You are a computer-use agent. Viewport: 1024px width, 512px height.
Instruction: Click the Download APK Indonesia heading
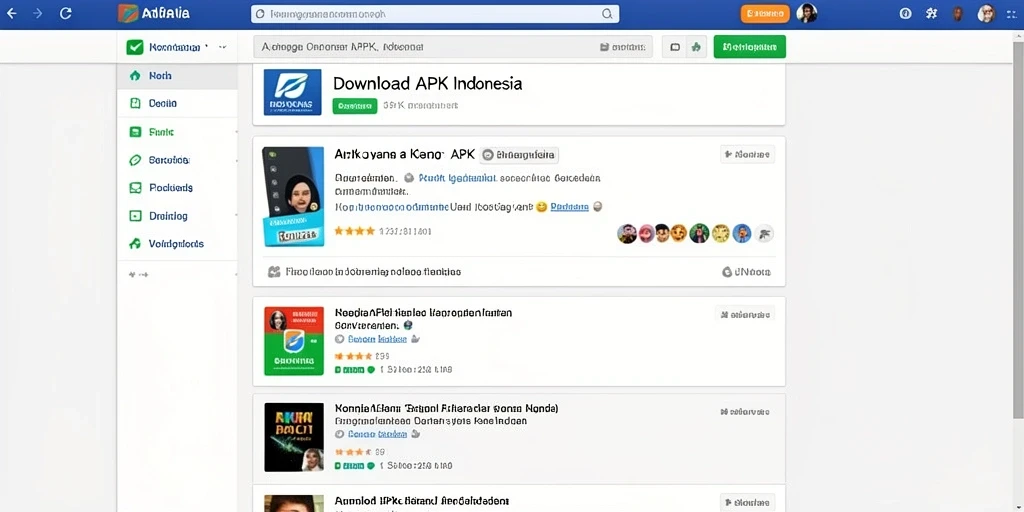428,84
